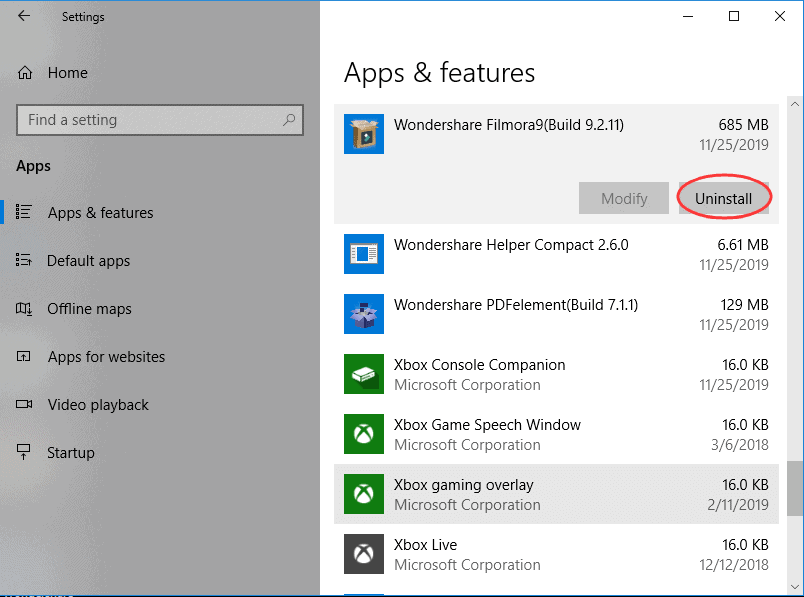This screenshot has height=597, width=804.
Task: Click the Home house icon
Action: click(25, 73)
